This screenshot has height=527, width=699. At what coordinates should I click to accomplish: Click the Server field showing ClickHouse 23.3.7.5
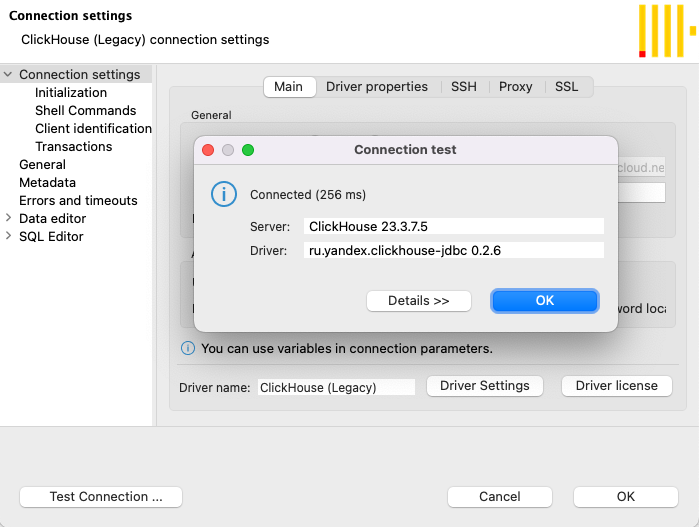point(454,226)
